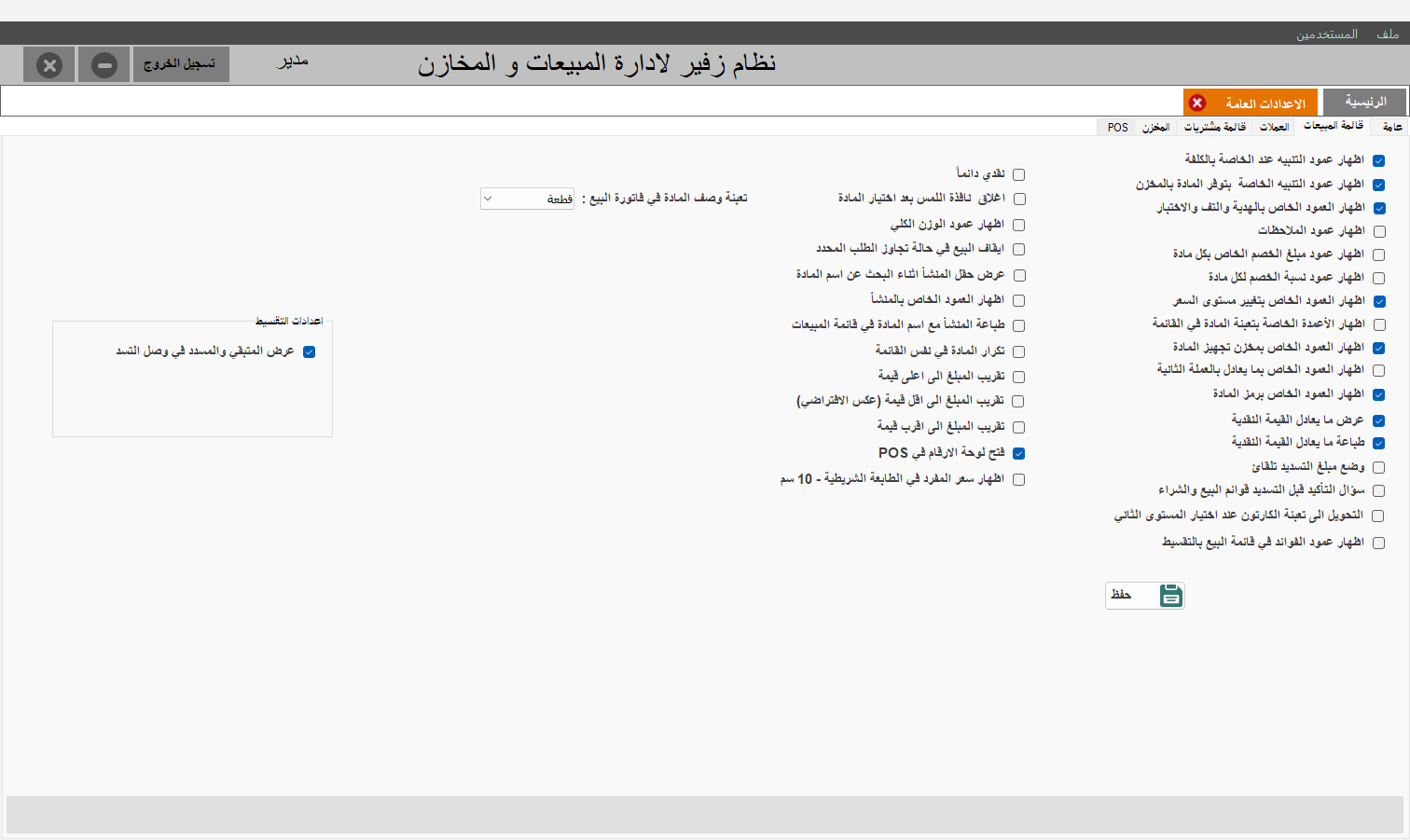Uncheck اظهار العمود الخاص برمز المادة
Image resolution: width=1410 pixels, height=840 pixels.
coord(1378,394)
